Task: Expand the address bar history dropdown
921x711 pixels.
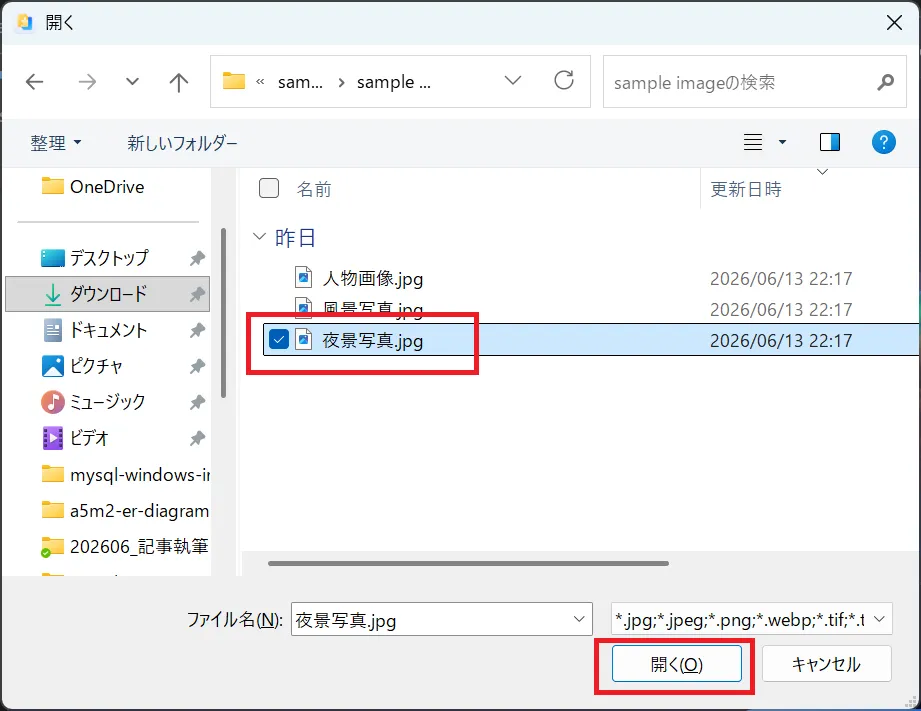Action: [513, 81]
